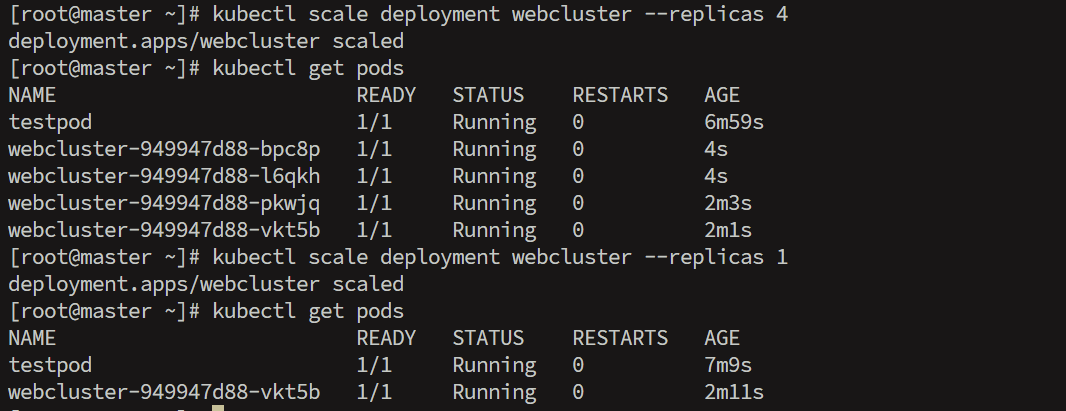
Task: Click the 6m59s age value
Action: coord(734,123)
